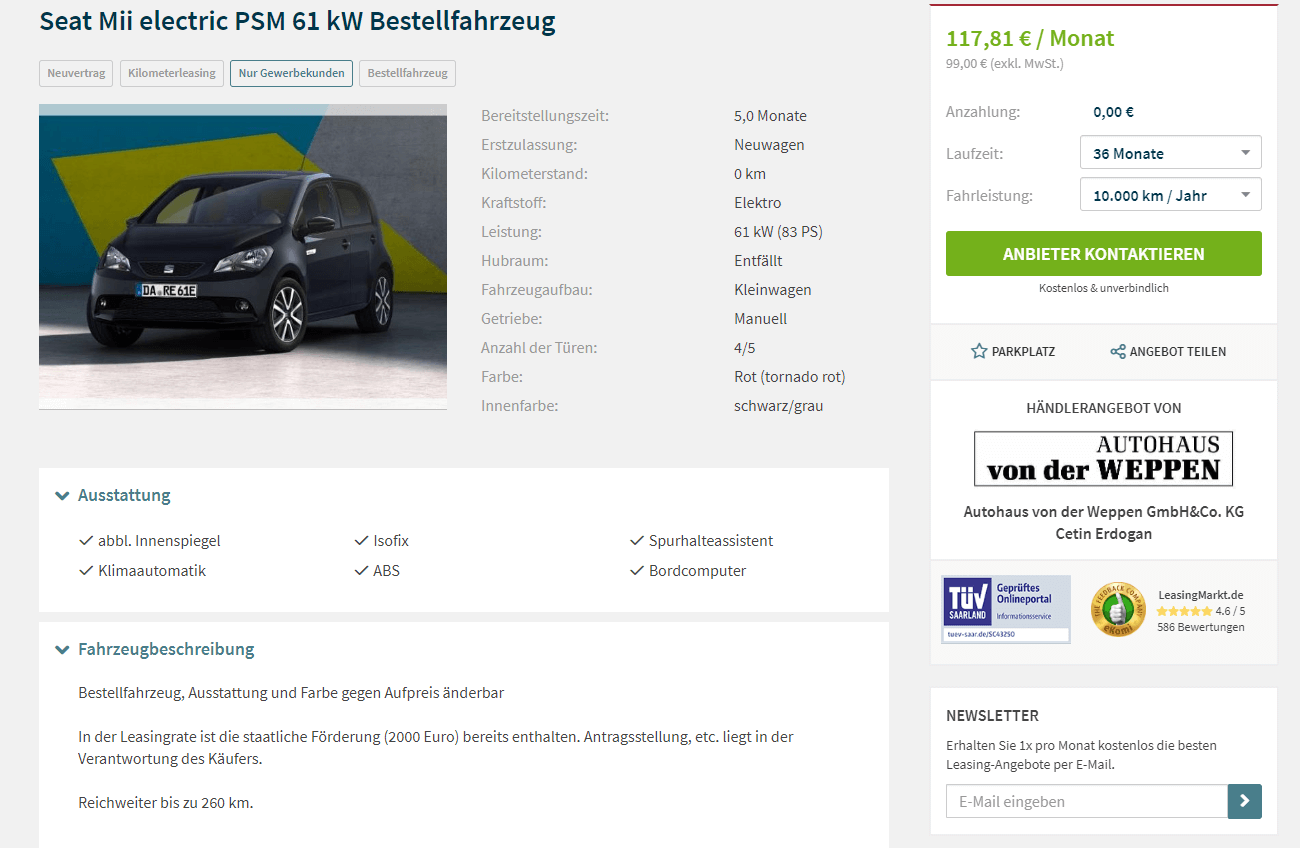Click dealer name Autohaus von der Weppen GmbH&Co. KG
The image size is (1300, 848).
click(1104, 511)
